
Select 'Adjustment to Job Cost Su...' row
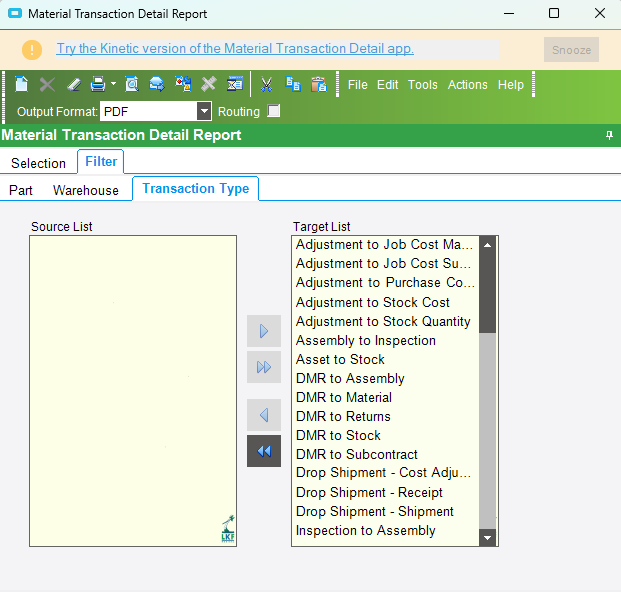point(385,264)
